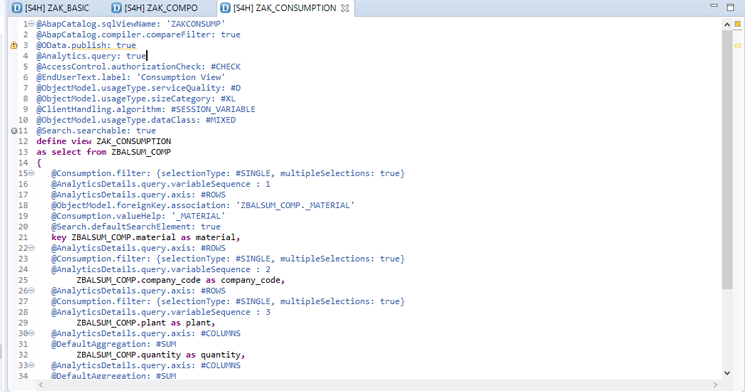Click view name ZAK_CONSUMPTION on line 12

[134, 142]
